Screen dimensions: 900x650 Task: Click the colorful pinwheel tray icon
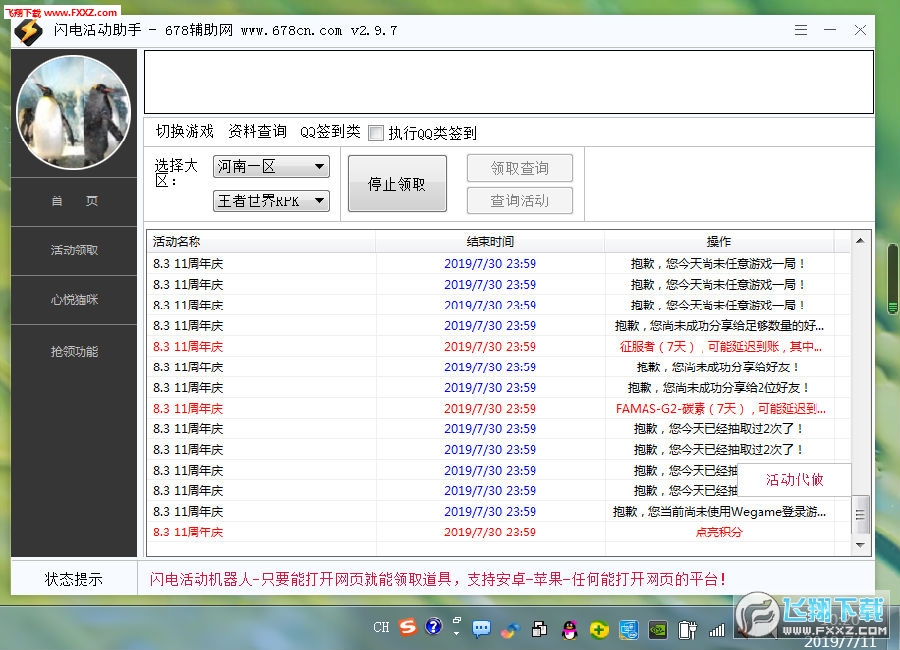coord(510,630)
